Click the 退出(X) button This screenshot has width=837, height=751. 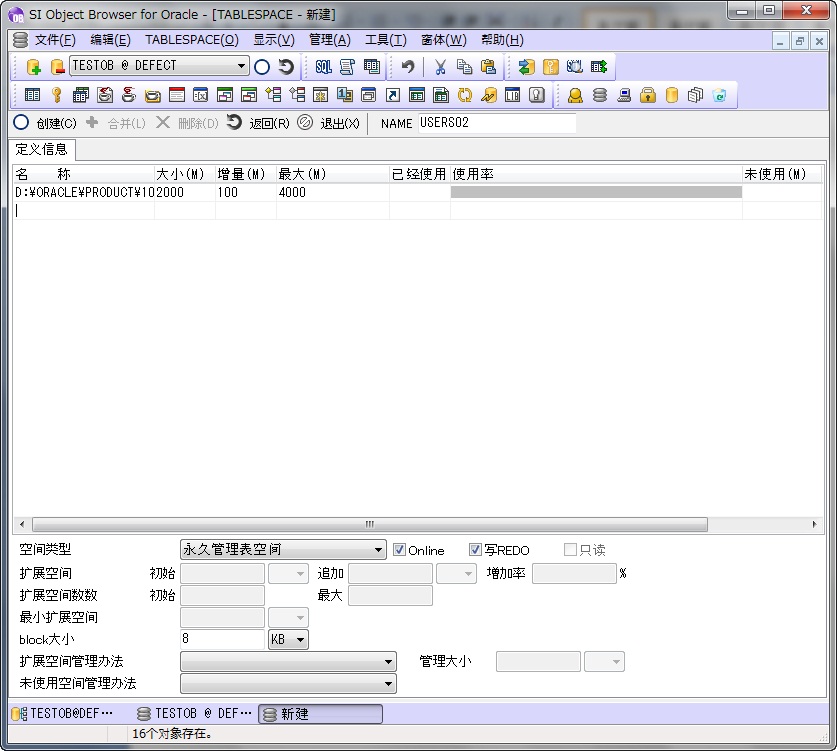tap(329, 123)
